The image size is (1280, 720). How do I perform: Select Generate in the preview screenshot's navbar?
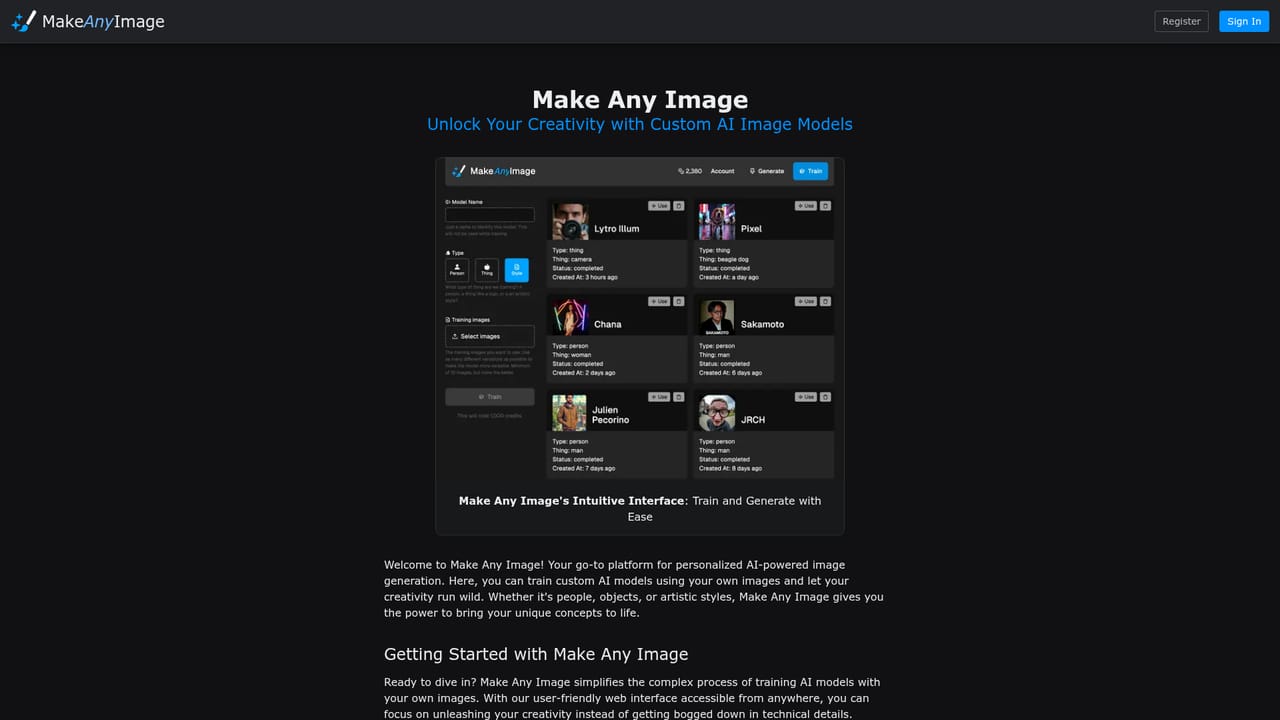pyautogui.click(x=767, y=171)
